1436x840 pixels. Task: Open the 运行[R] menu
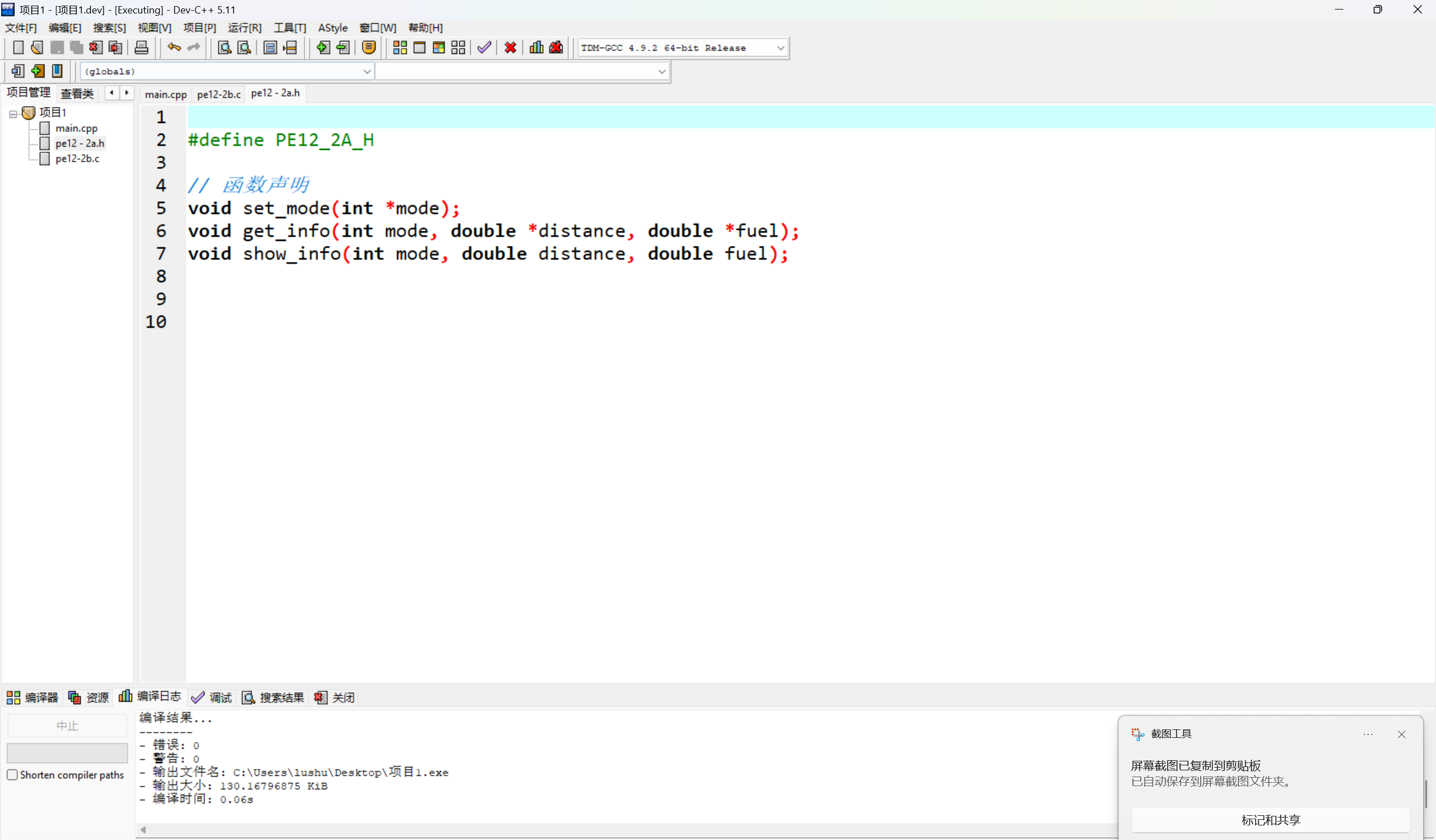pos(244,28)
